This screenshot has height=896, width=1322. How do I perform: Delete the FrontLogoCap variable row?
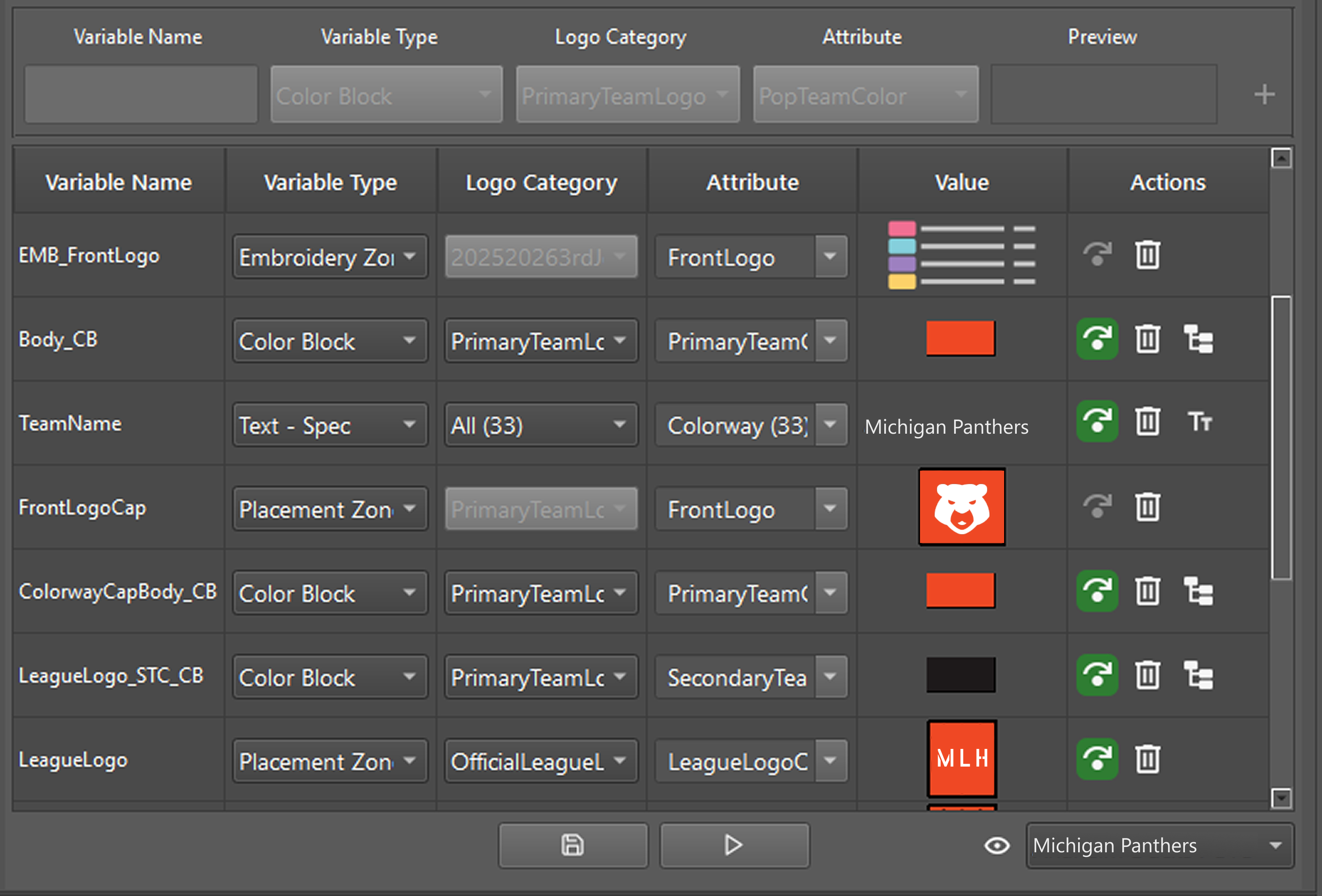(1147, 506)
